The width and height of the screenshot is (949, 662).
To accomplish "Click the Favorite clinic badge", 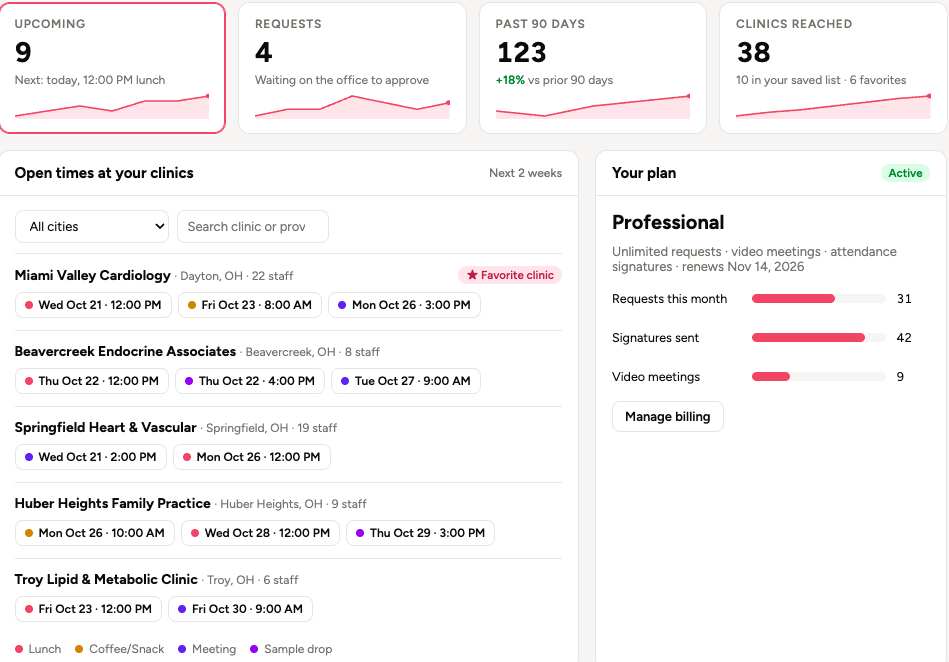I will [x=510, y=275].
